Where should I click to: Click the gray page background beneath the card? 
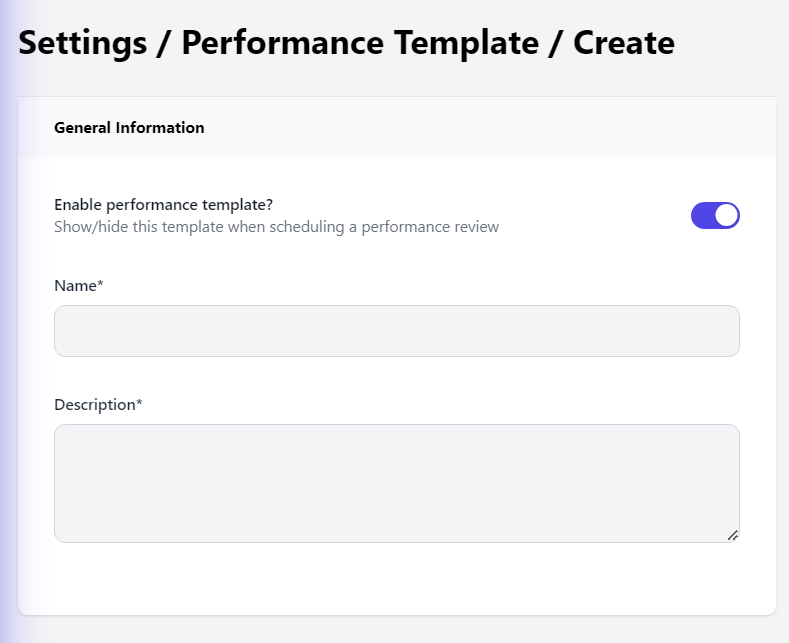click(397, 630)
